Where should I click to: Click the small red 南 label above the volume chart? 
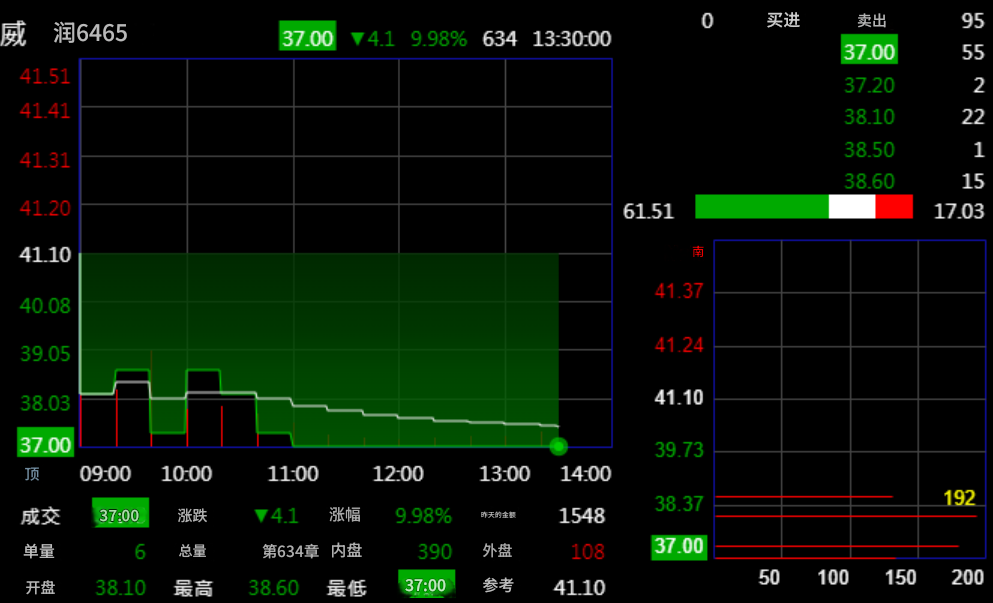pos(698,252)
